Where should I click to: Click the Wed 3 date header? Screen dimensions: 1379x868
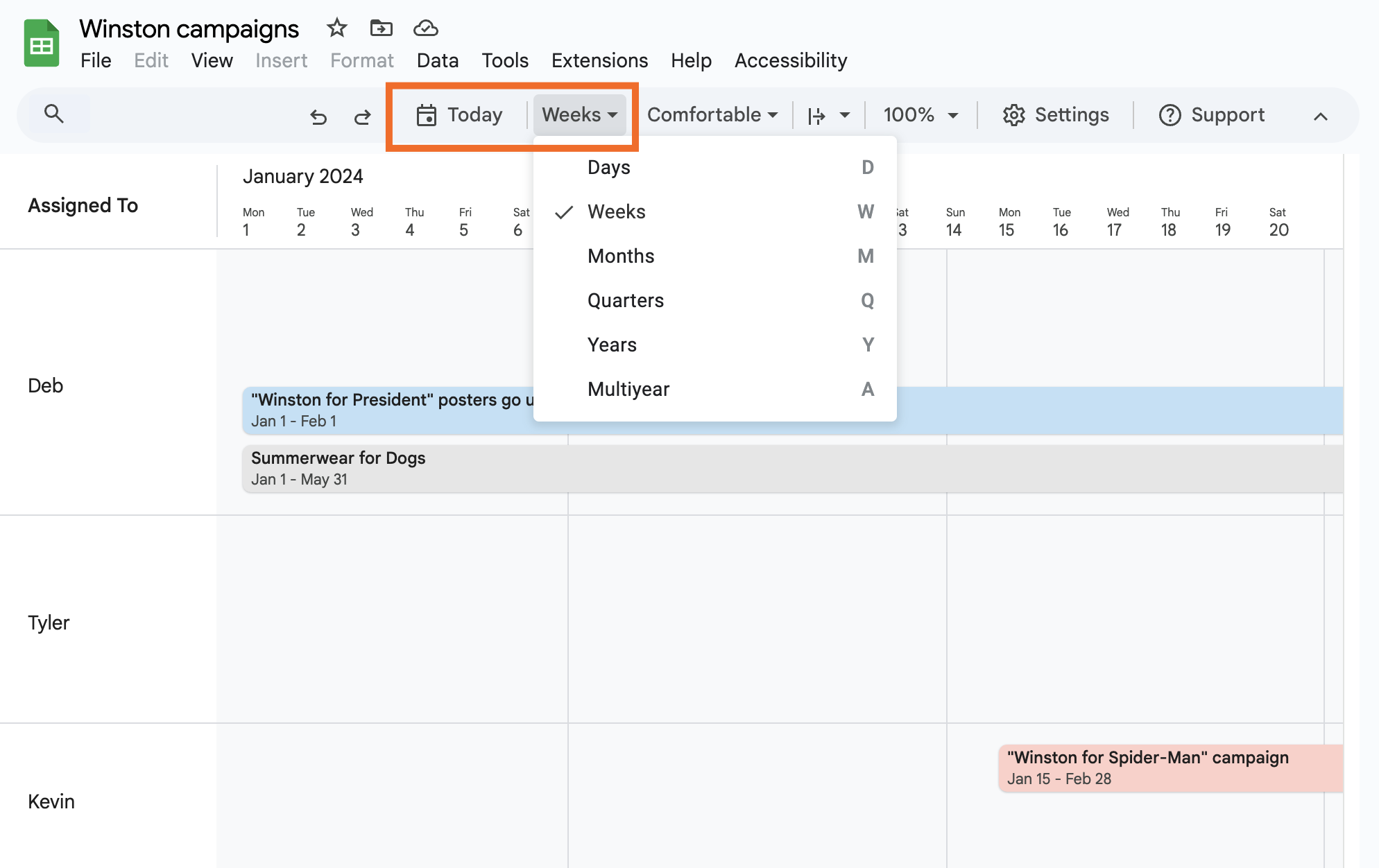pyautogui.click(x=361, y=222)
